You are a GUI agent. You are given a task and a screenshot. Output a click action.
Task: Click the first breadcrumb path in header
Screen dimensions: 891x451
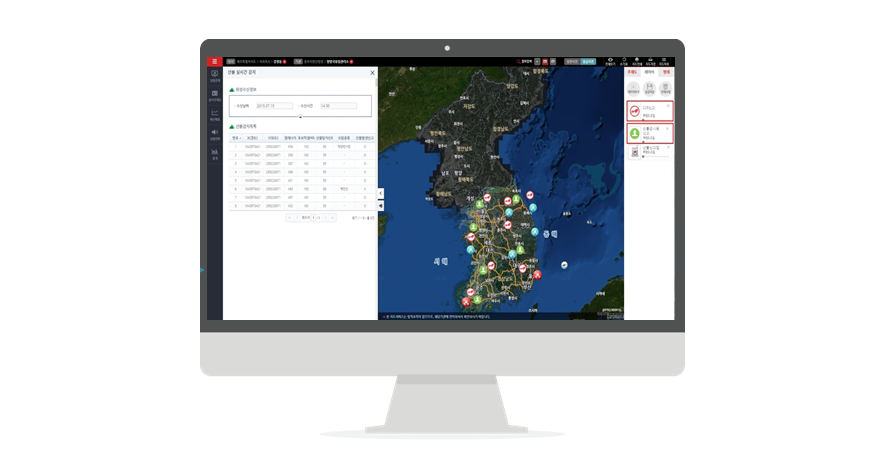(259, 61)
